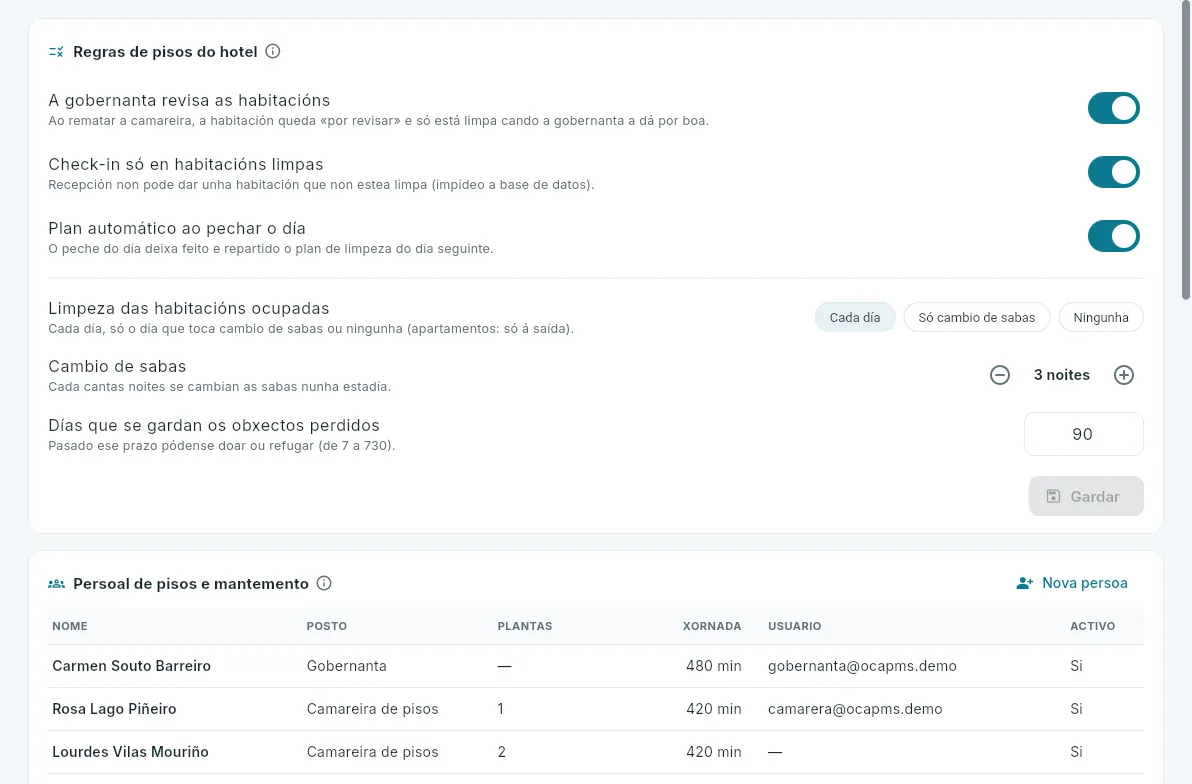The width and height of the screenshot is (1192, 784).
Task: Add staff with Nova persoa button
Action: pyautogui.click(x=1072, y=583)
